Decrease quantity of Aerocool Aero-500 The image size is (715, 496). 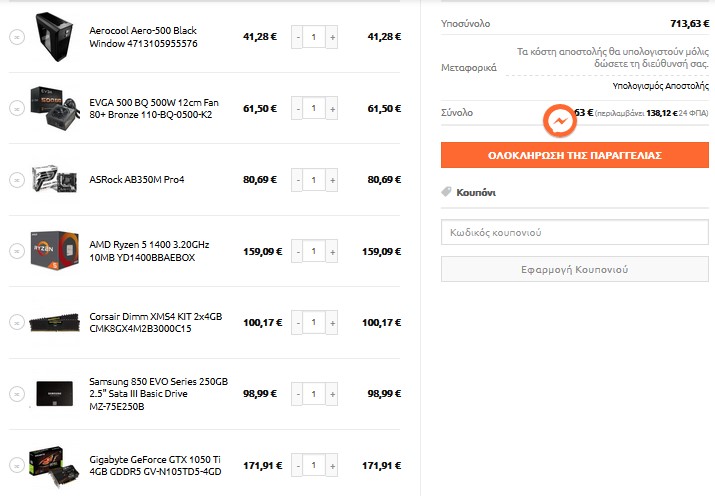[x=297, y=37]
